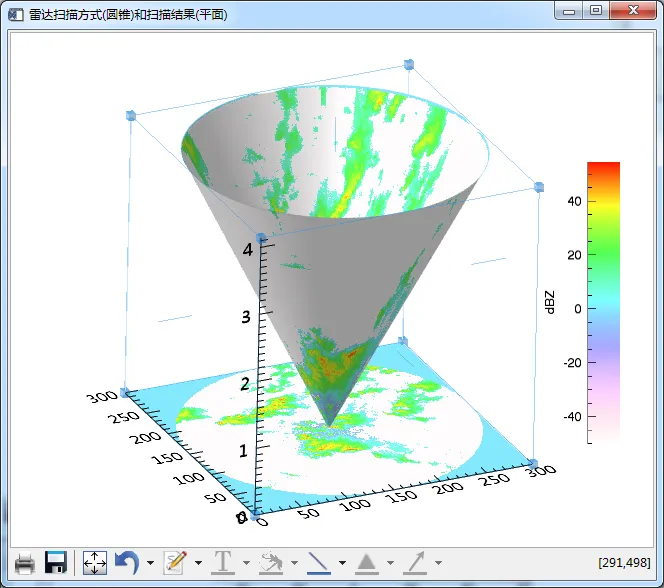This screenshot has width=664, height=588.
Task: Expand the pencil tool dropdown arrow
Action: pos(198,563)
